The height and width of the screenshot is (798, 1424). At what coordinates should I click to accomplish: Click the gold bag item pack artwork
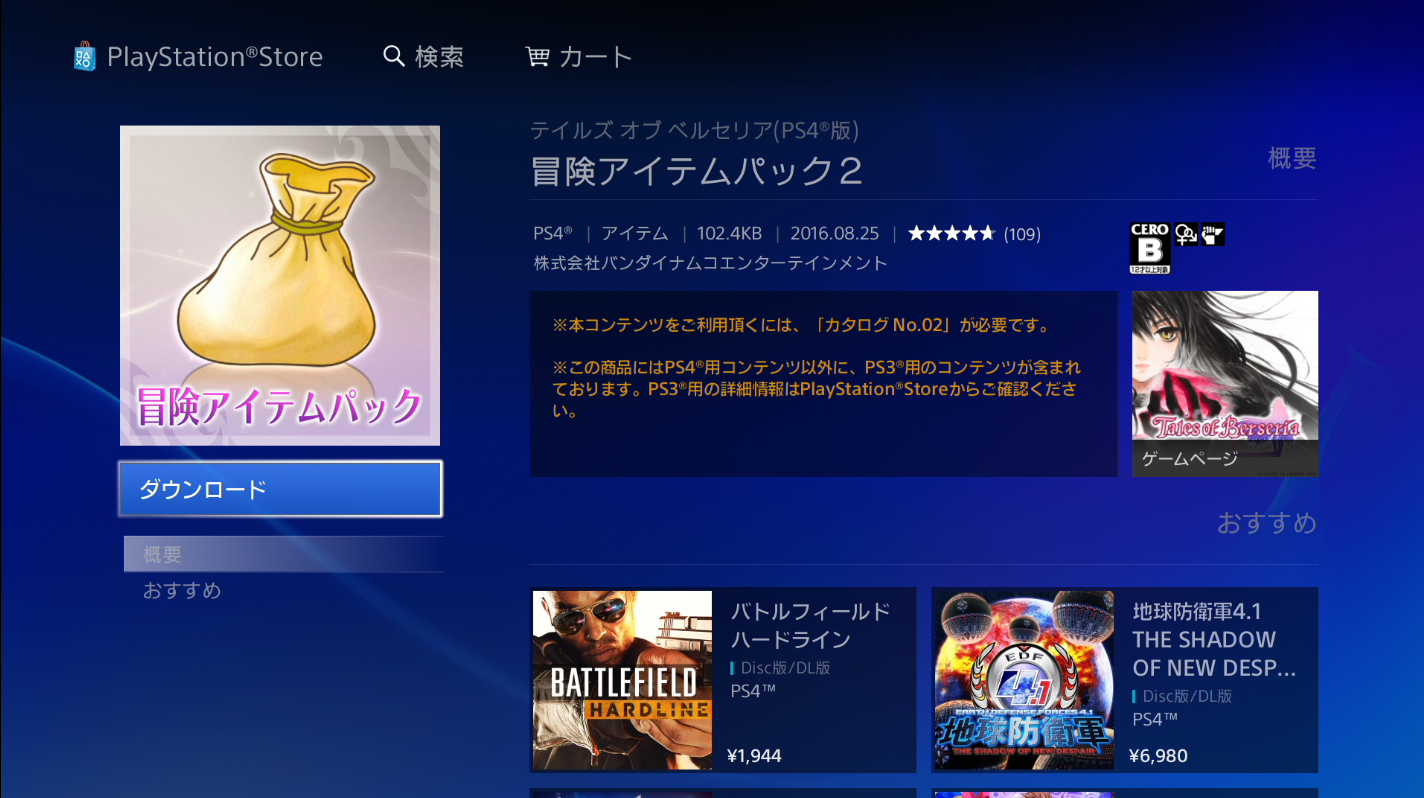(x=280, y=285)
